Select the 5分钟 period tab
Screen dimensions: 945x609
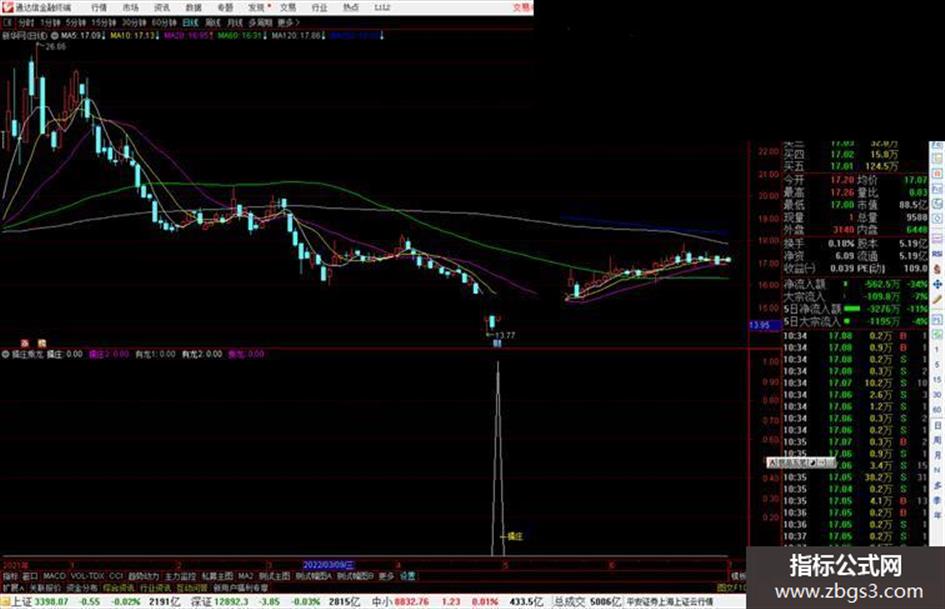76,23
